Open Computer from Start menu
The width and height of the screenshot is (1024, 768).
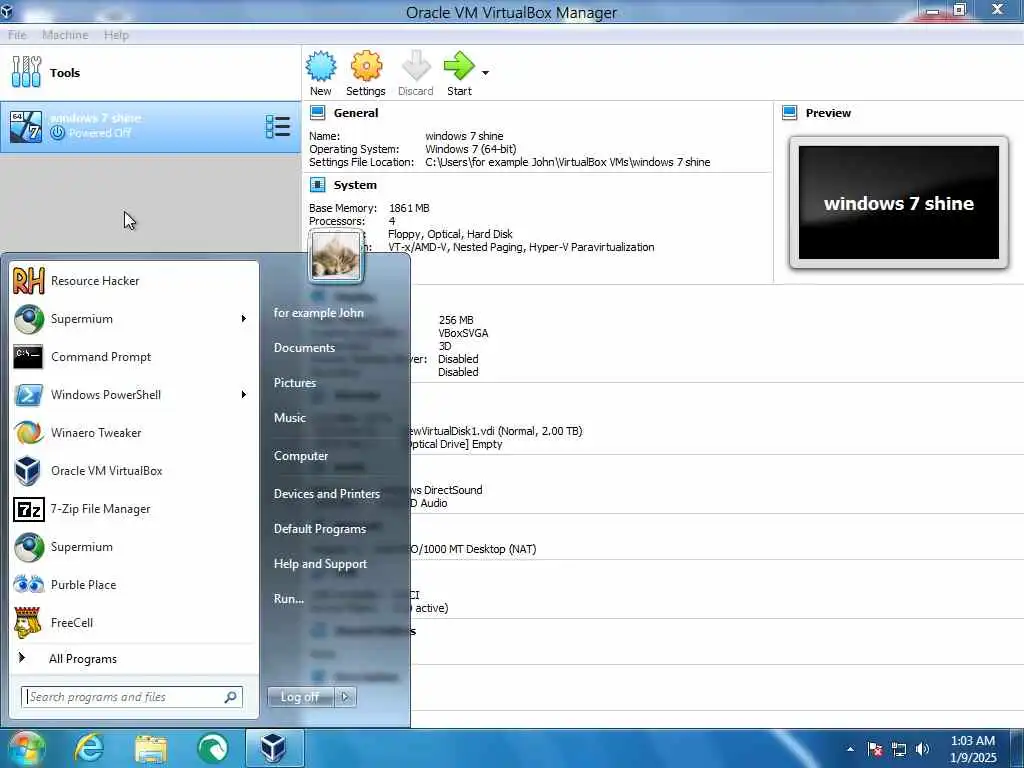click(300, 456)
